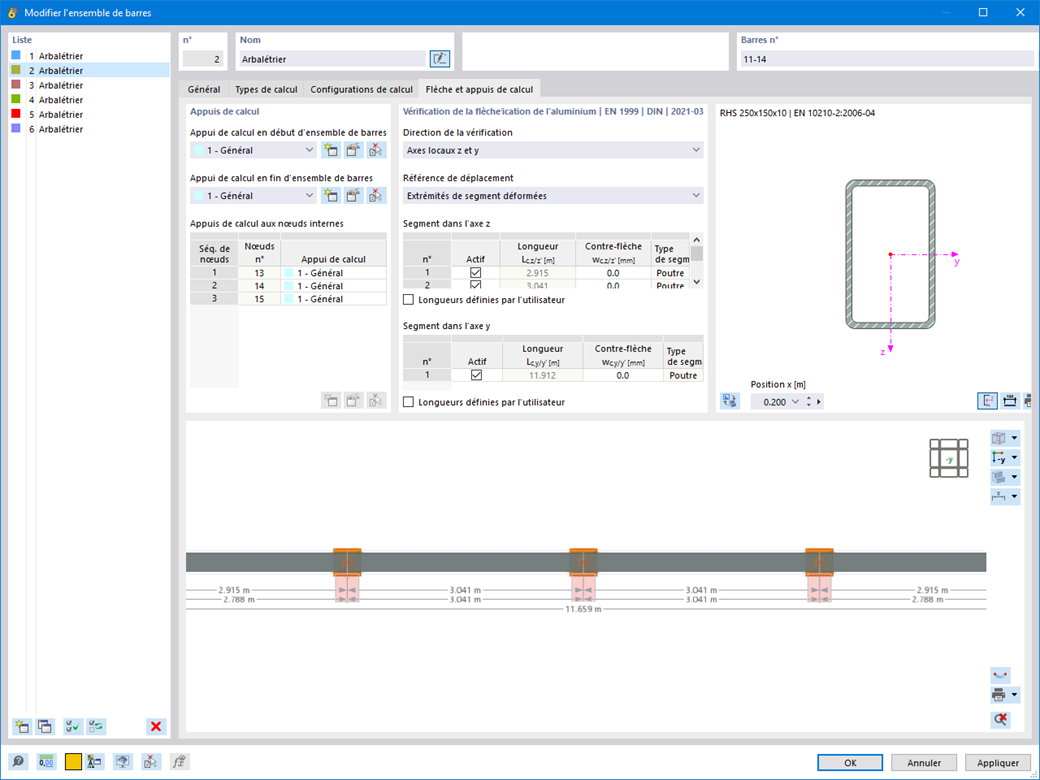This screenshot has width=1040, height=780.
Task: Click the invert selection icon under Liste
Action: click(x=96, y=726)
